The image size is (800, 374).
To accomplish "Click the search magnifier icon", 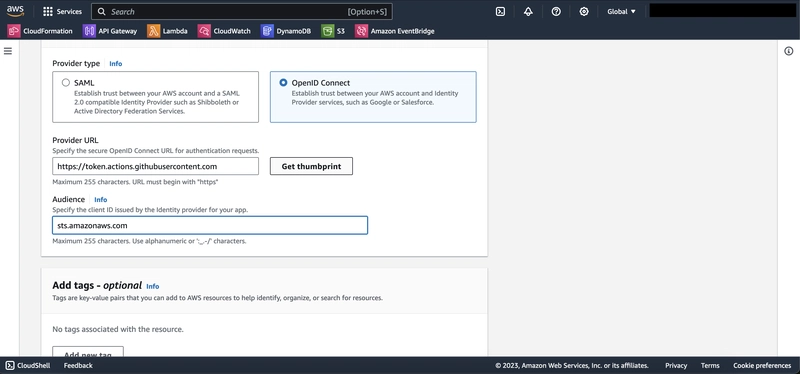I will [102, 11].
